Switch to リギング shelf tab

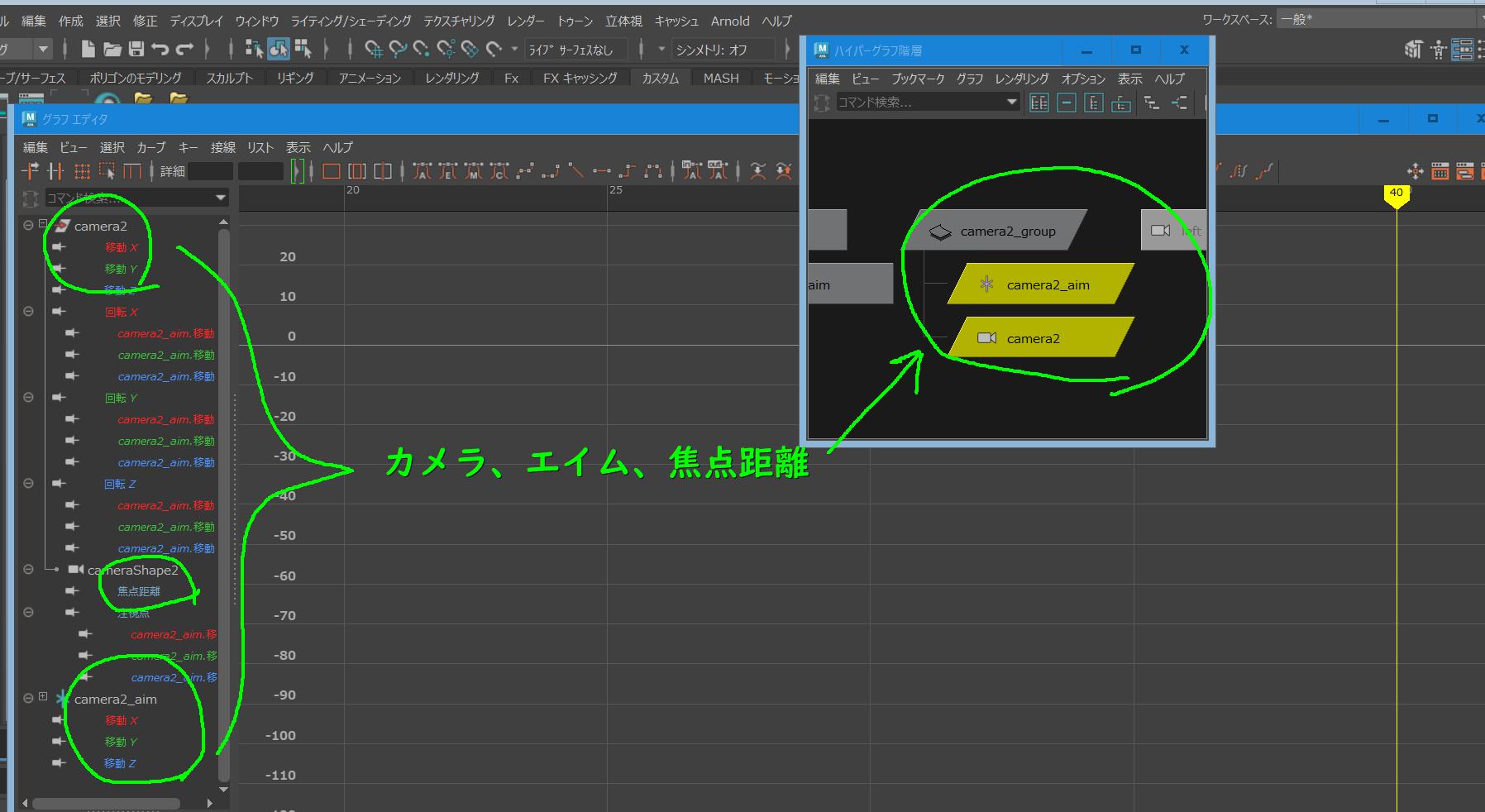(x=295, y=78)
